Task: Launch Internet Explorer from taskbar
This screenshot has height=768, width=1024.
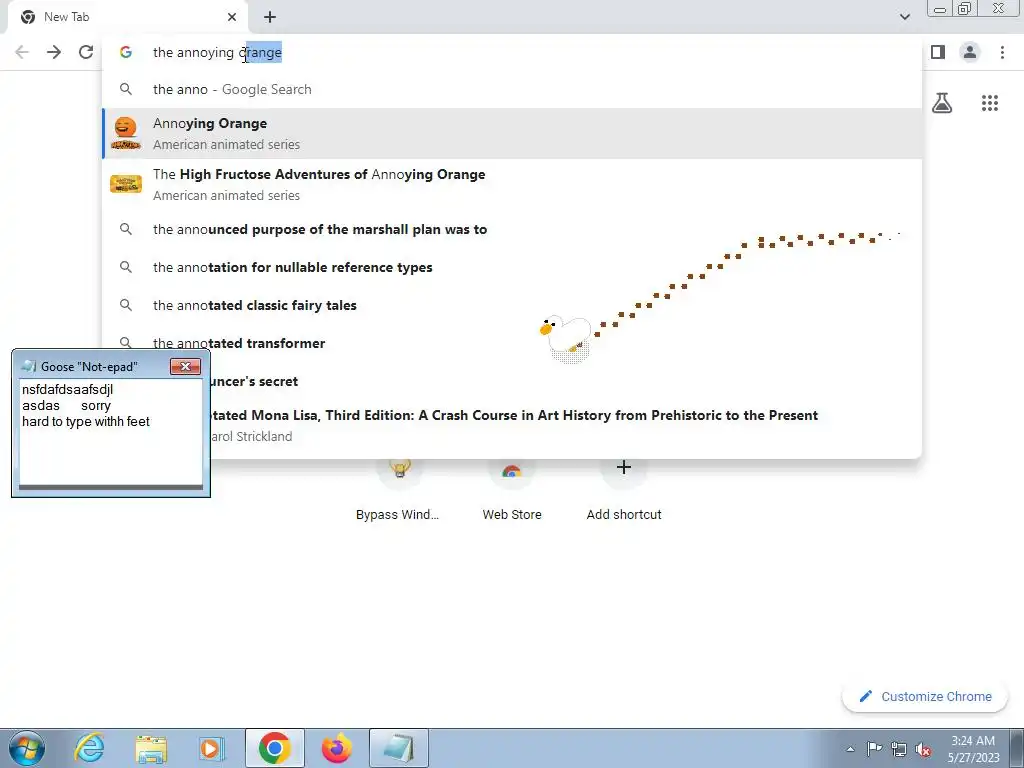Action: click(x=89, y=748)
